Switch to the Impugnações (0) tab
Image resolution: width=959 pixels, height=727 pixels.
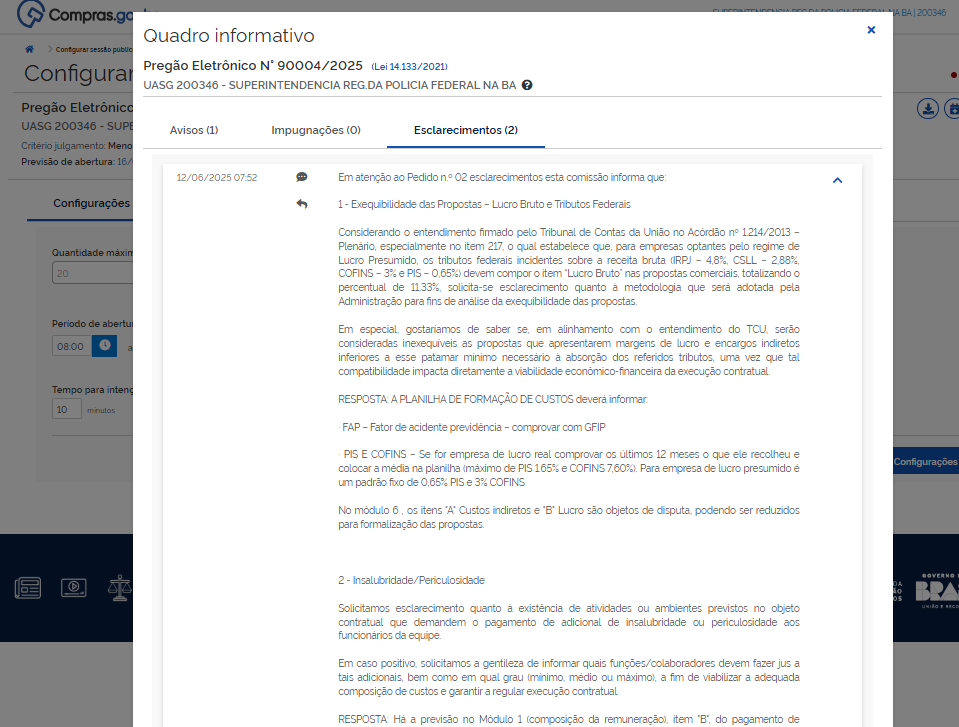[x=316, y=130]
